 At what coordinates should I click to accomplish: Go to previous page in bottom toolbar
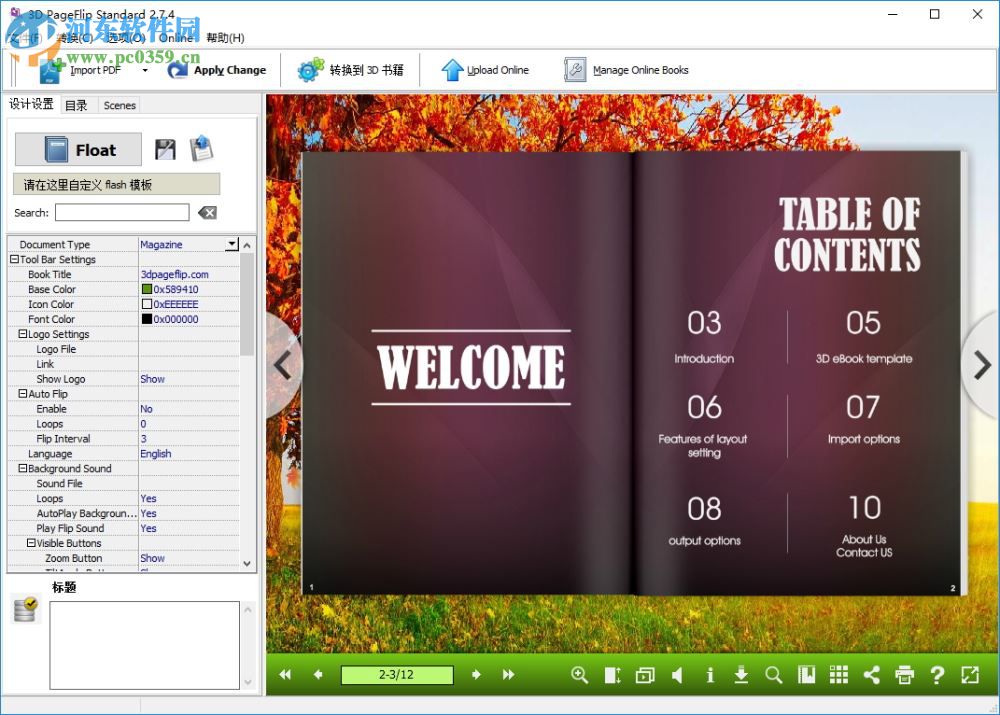[x=318, y=675]
